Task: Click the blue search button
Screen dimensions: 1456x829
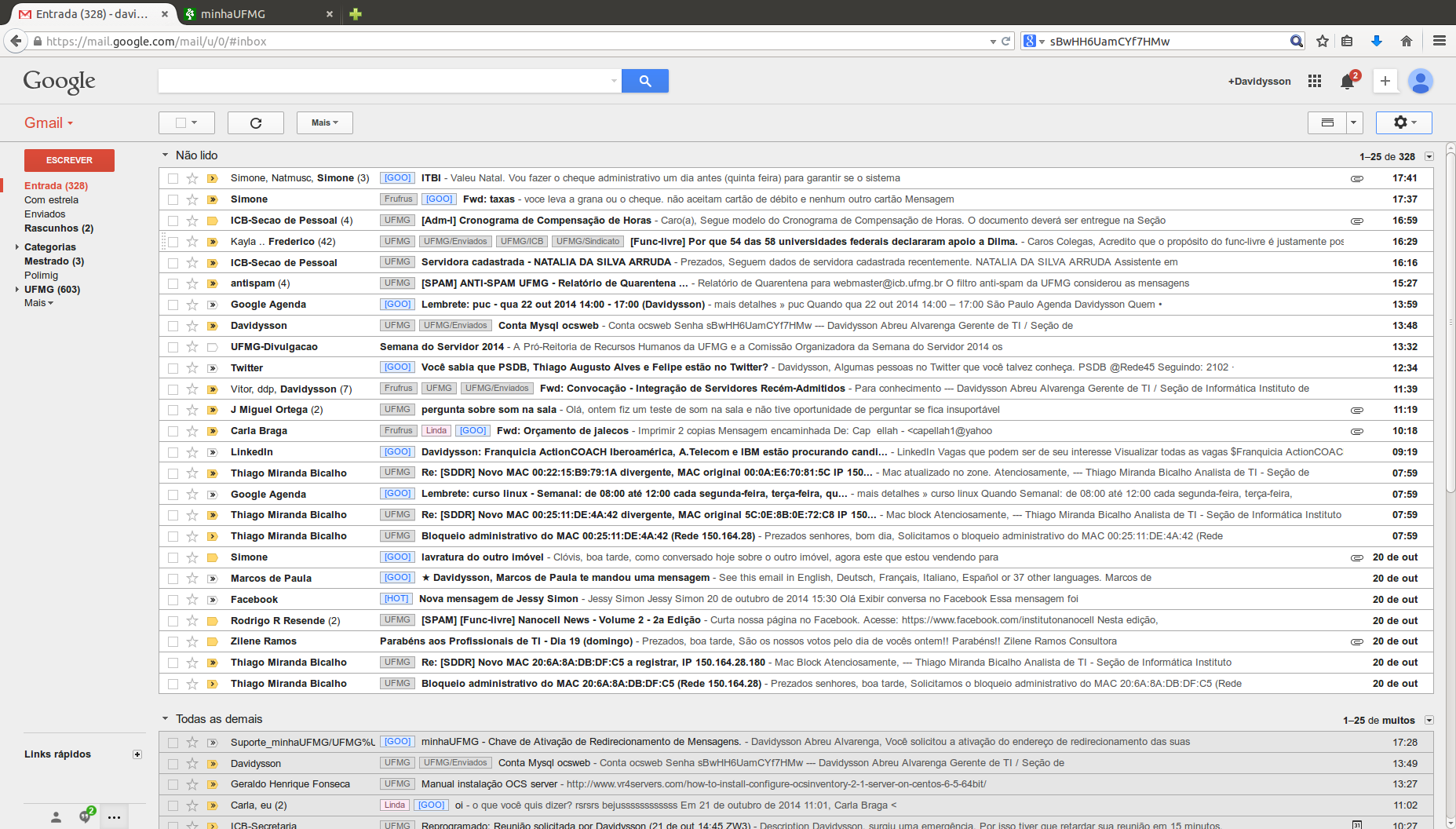Action: tap(644, 81)
